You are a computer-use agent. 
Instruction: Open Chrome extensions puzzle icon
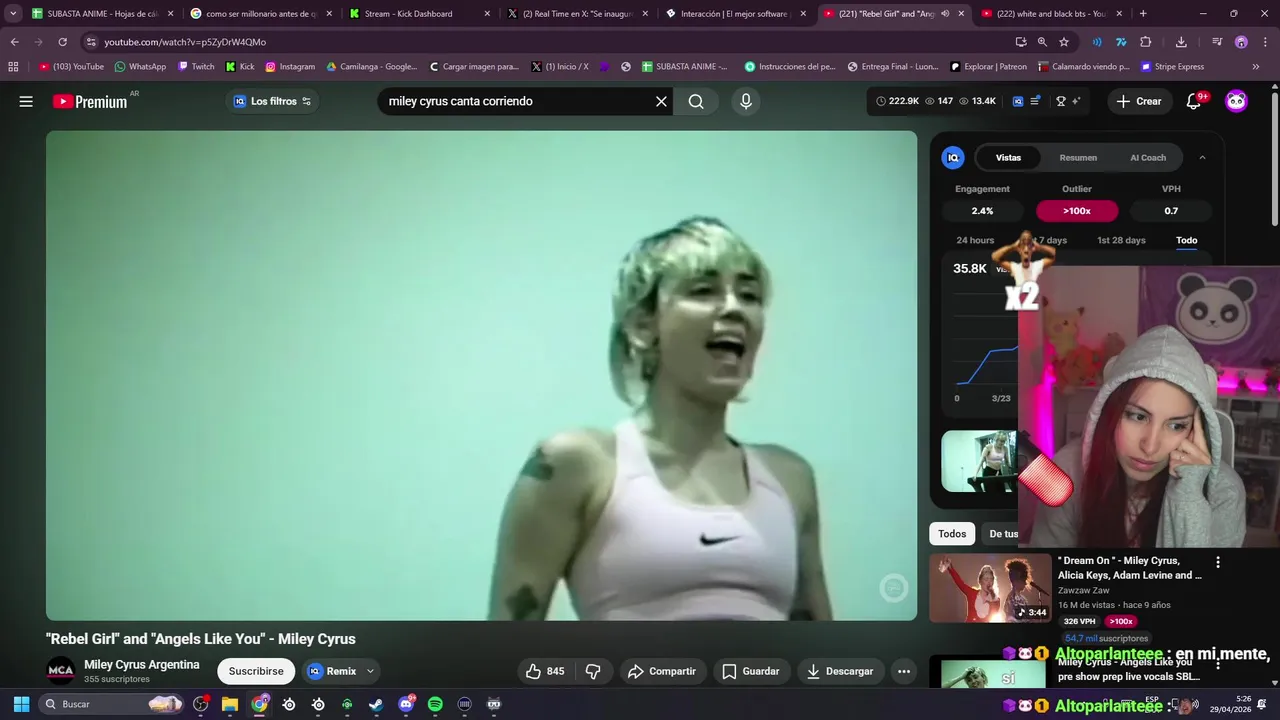point(1146,42)
